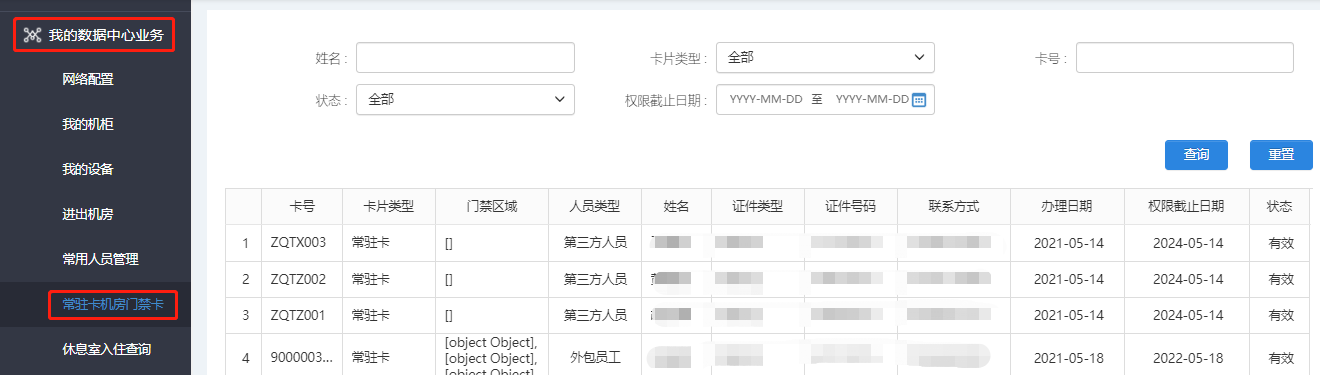
Task: Click the 证件号码 column header
Action: (850, 206)
